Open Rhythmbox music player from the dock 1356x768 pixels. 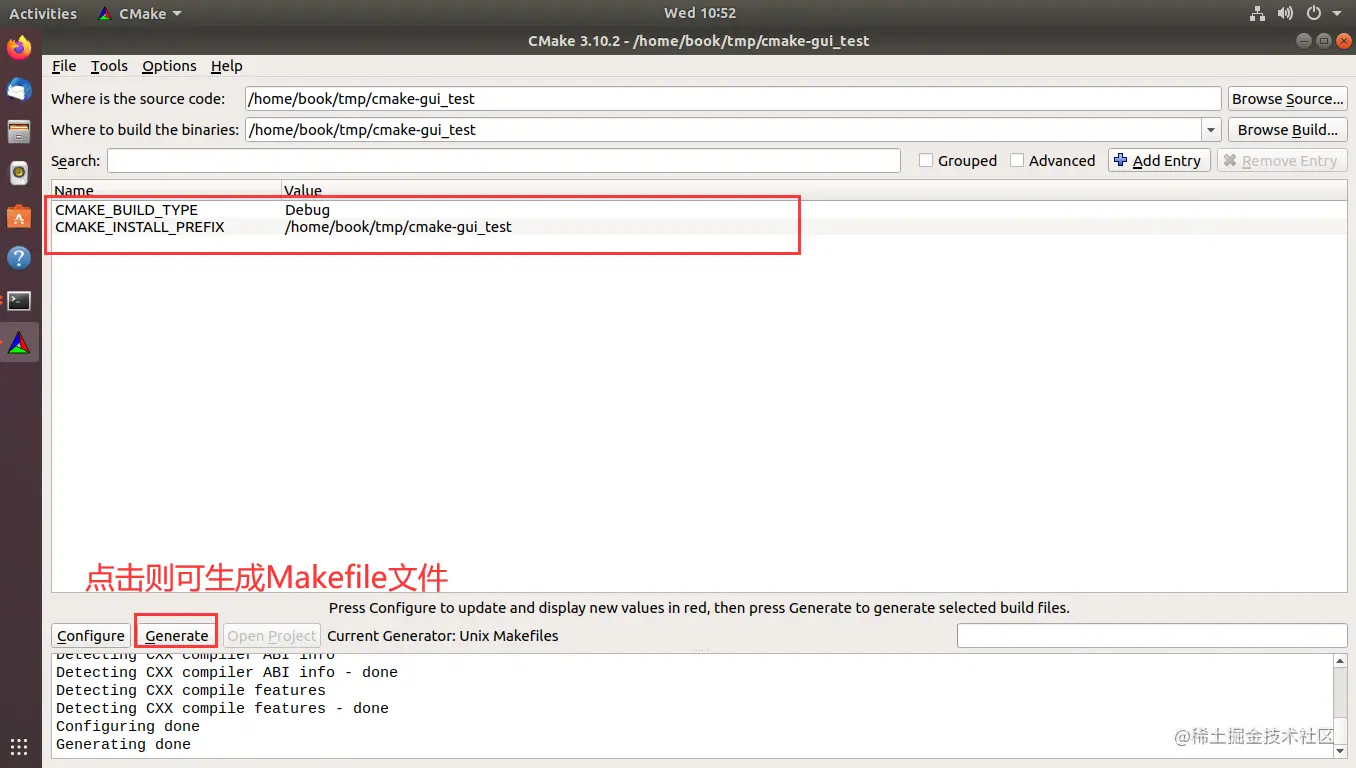coord(19,174)
